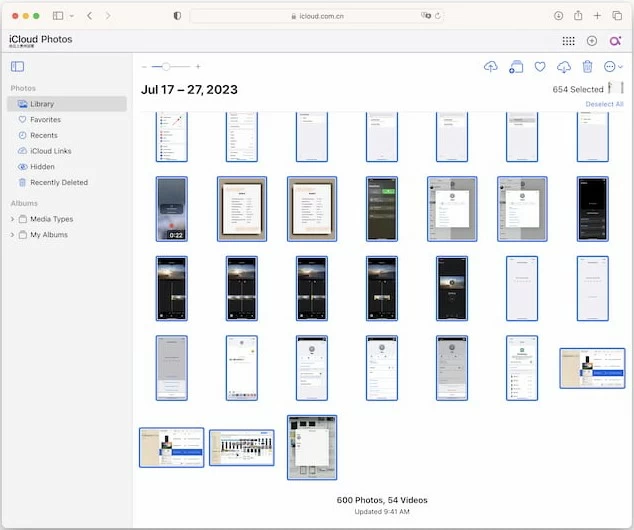
Task: Open the Hidden photos section
Action: [42, 167]
